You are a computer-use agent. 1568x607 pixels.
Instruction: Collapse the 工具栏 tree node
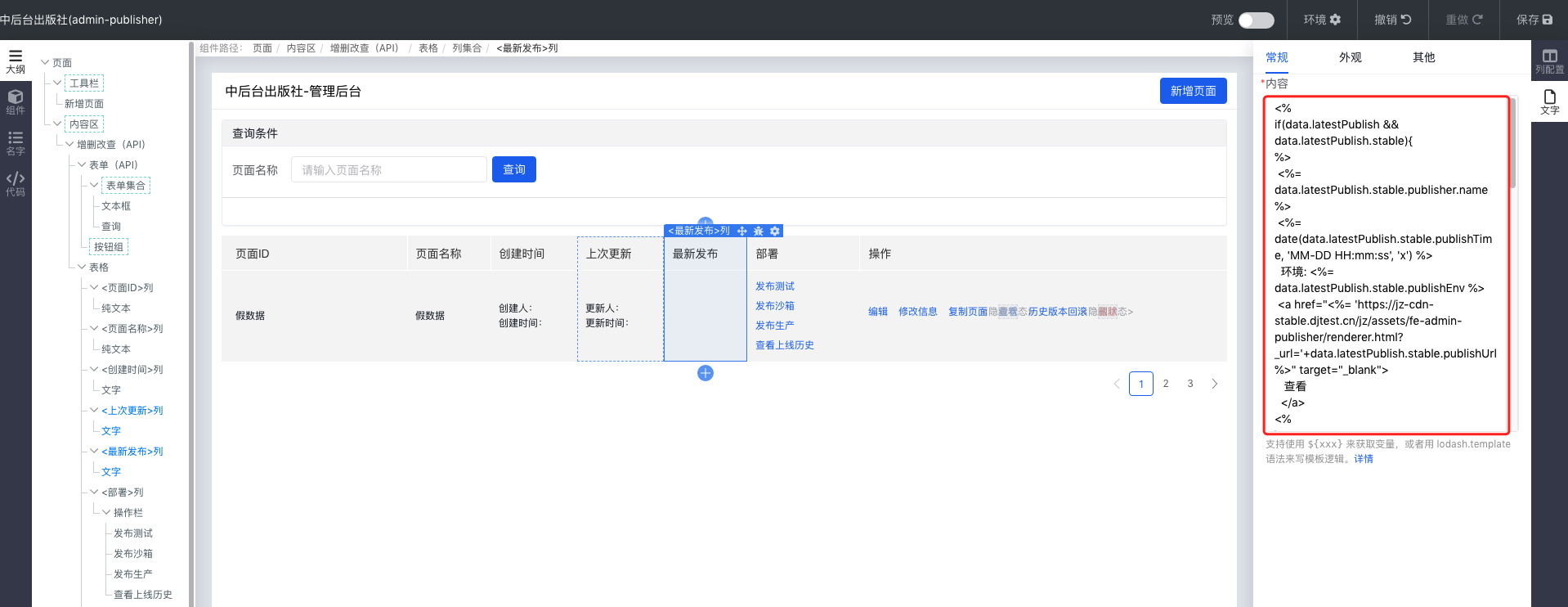57,83
